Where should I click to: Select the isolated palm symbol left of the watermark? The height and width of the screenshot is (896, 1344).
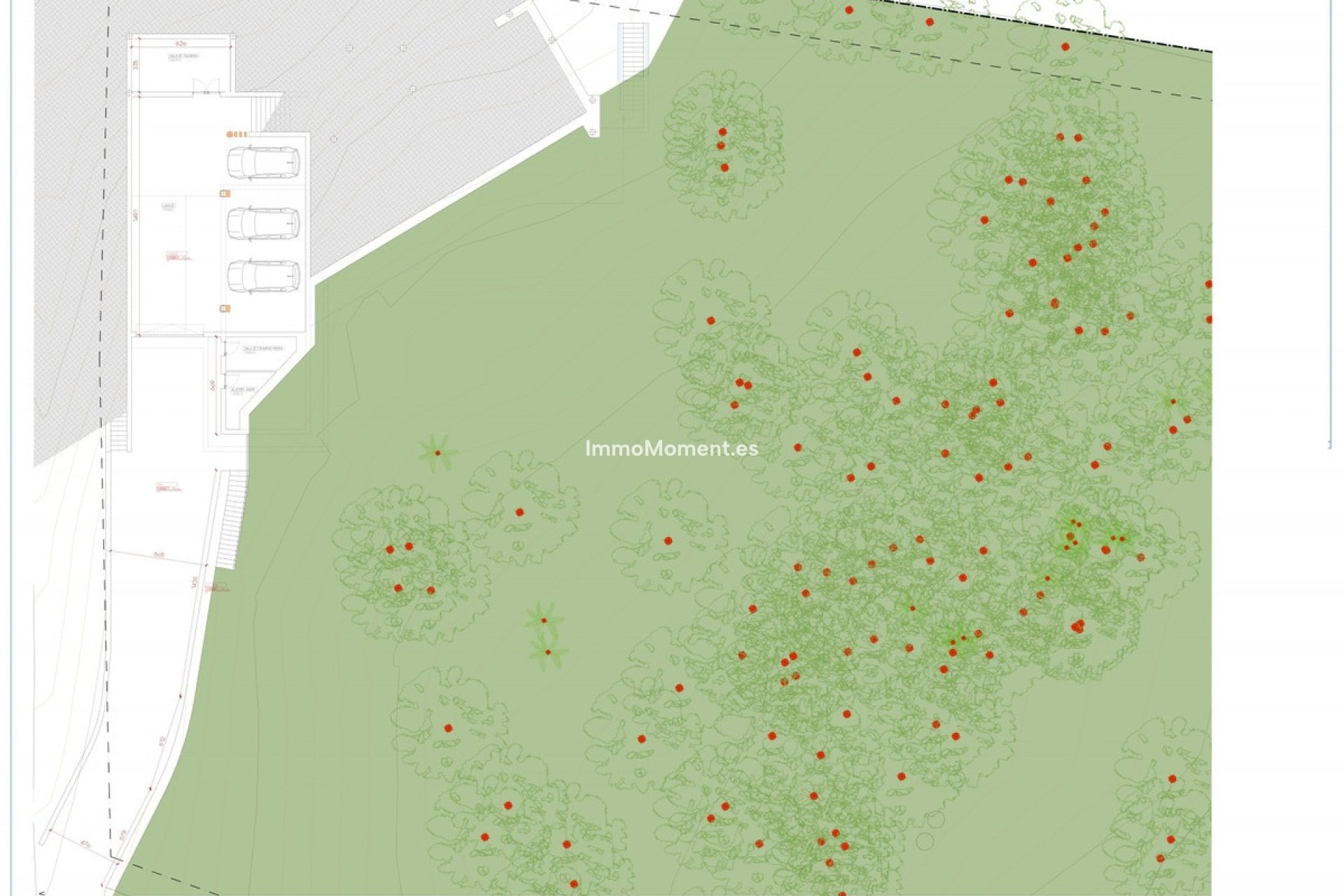coord(437,452)
